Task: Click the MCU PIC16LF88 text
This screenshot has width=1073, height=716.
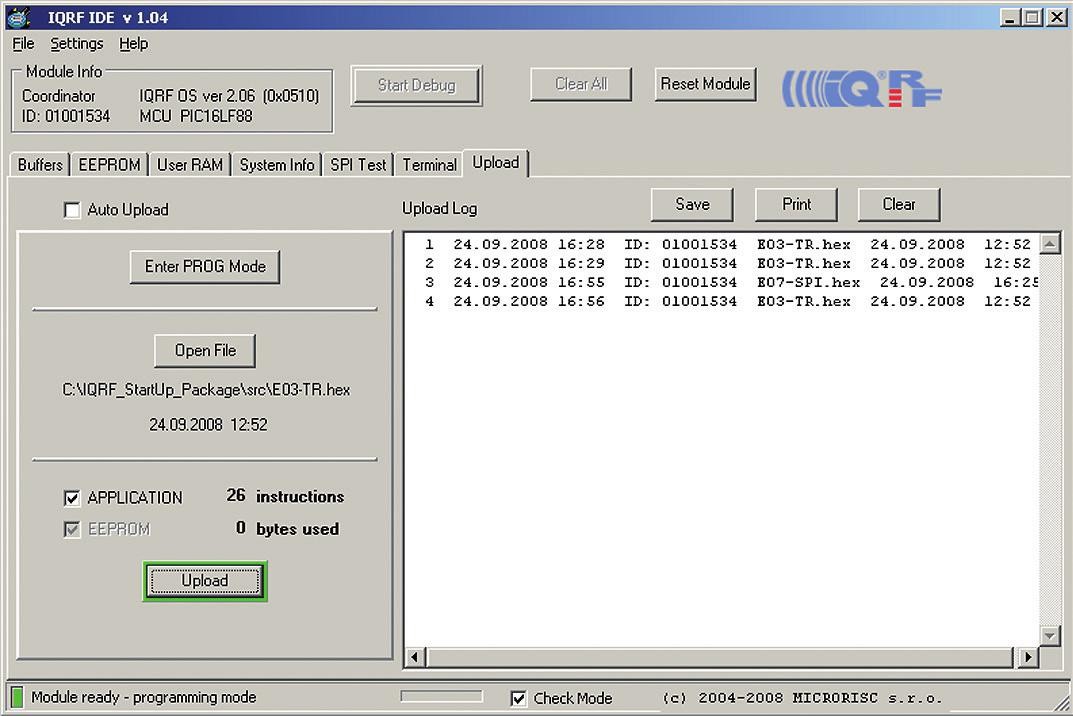Action: (196, 116)
